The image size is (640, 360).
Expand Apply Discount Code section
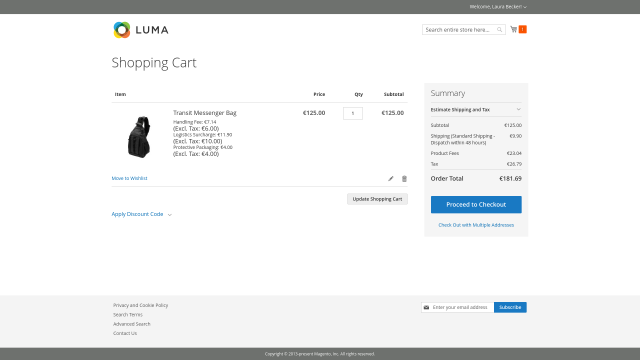point(141,214)
